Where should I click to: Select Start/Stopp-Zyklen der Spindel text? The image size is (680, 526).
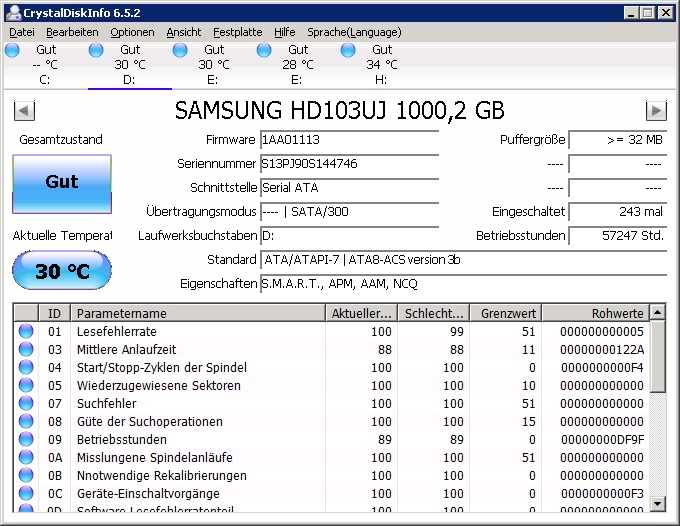[x=162, y=368]
